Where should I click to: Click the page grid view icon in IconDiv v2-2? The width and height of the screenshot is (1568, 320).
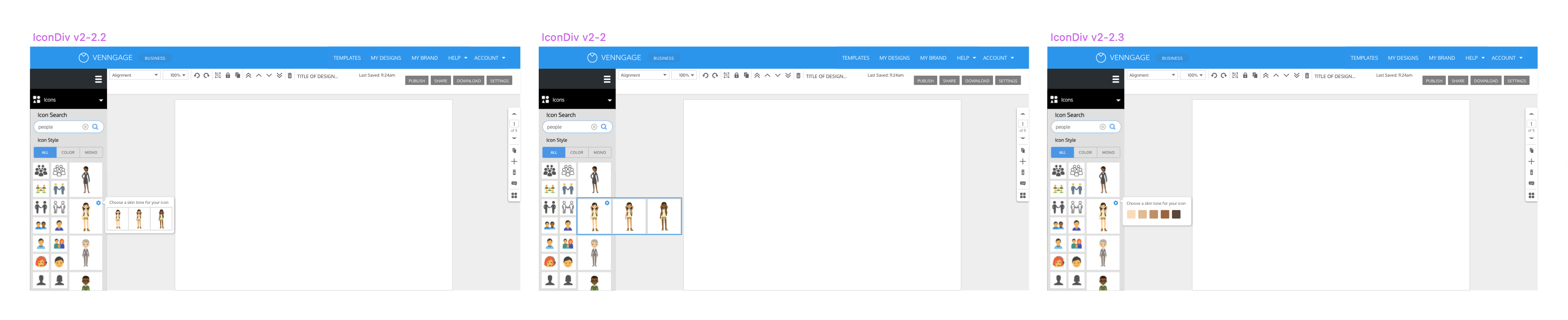(x=1023, y=195)
